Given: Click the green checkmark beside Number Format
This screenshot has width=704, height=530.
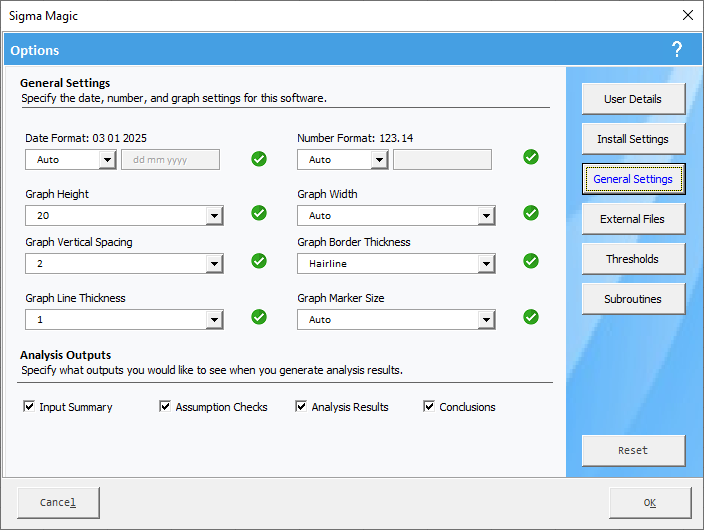Looking at the screenshot, I should [x=531, y=157].
